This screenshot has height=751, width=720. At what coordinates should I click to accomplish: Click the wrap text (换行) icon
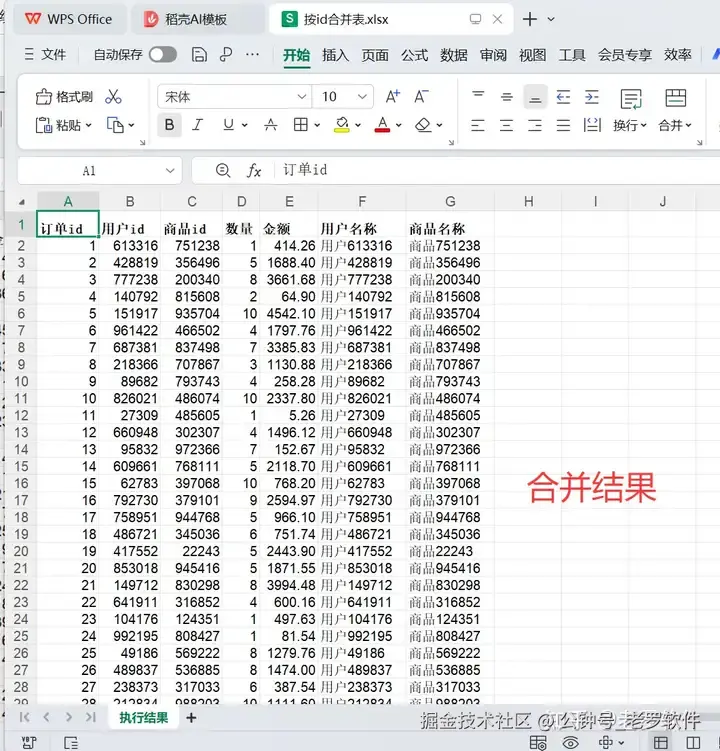[630, 99]
